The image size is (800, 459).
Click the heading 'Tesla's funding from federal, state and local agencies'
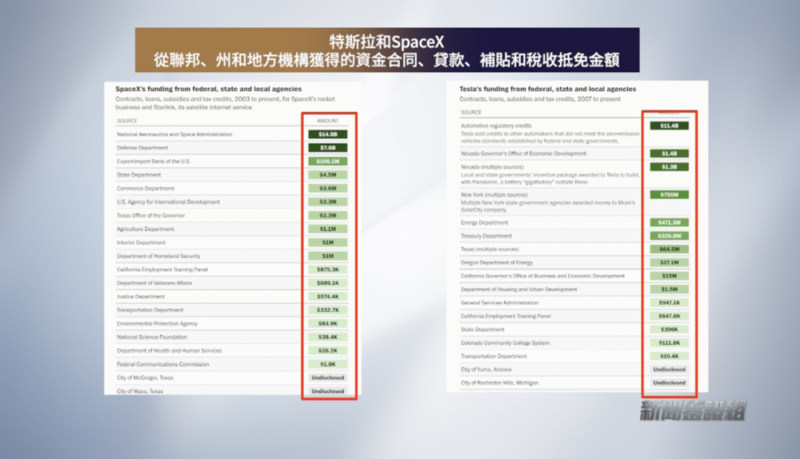point(547,89)
